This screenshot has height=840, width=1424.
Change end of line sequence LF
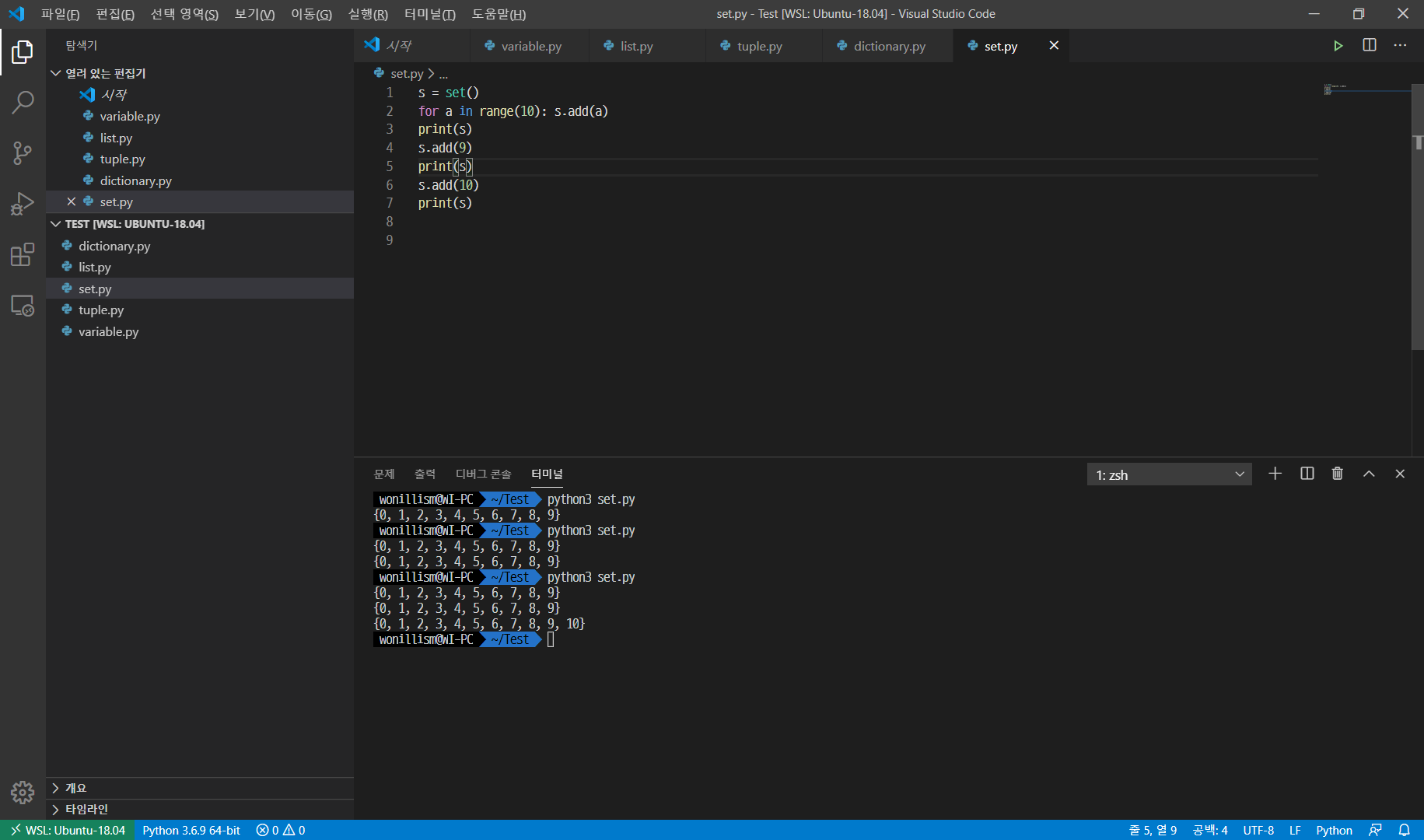pos(1295,830)
